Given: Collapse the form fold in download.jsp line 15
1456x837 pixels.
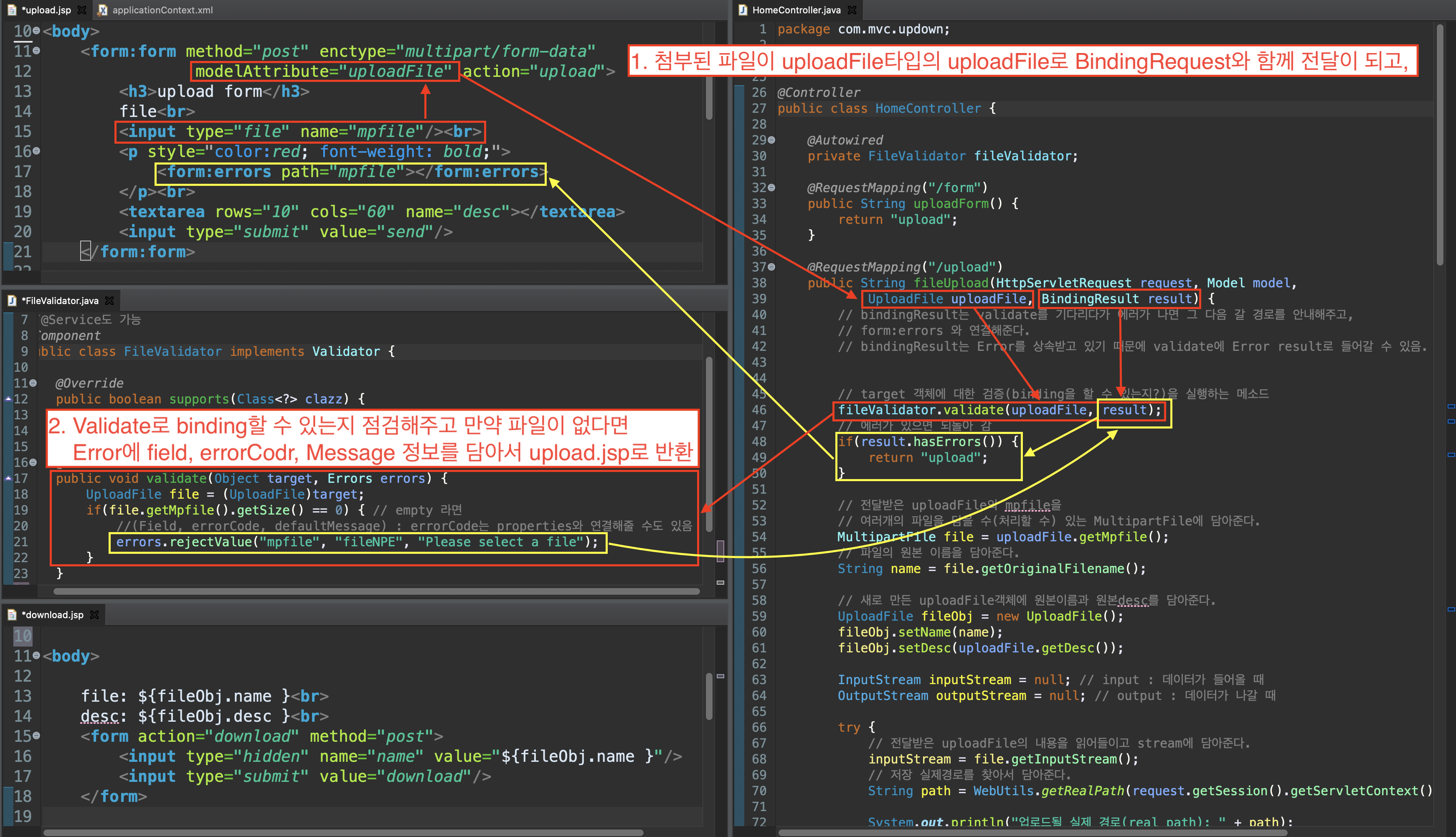Looking at the screenshot, I should point(37,735).
